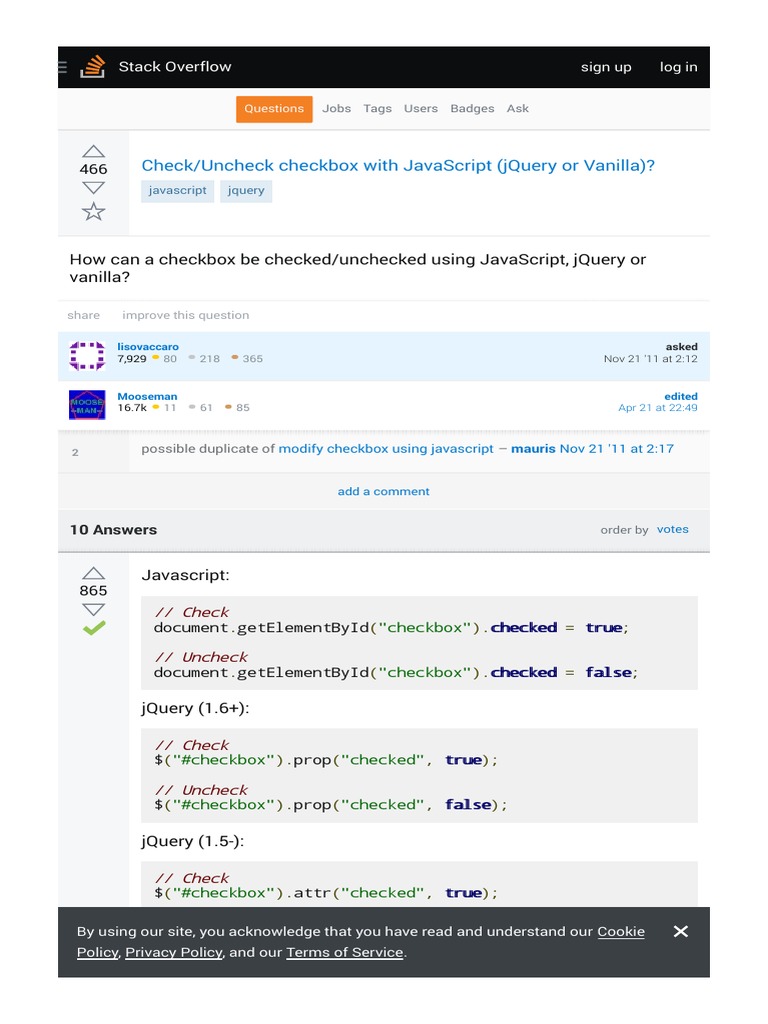The image size is (768, 1024).
Task: Click the sign up button
Action: tap(606, 67)
